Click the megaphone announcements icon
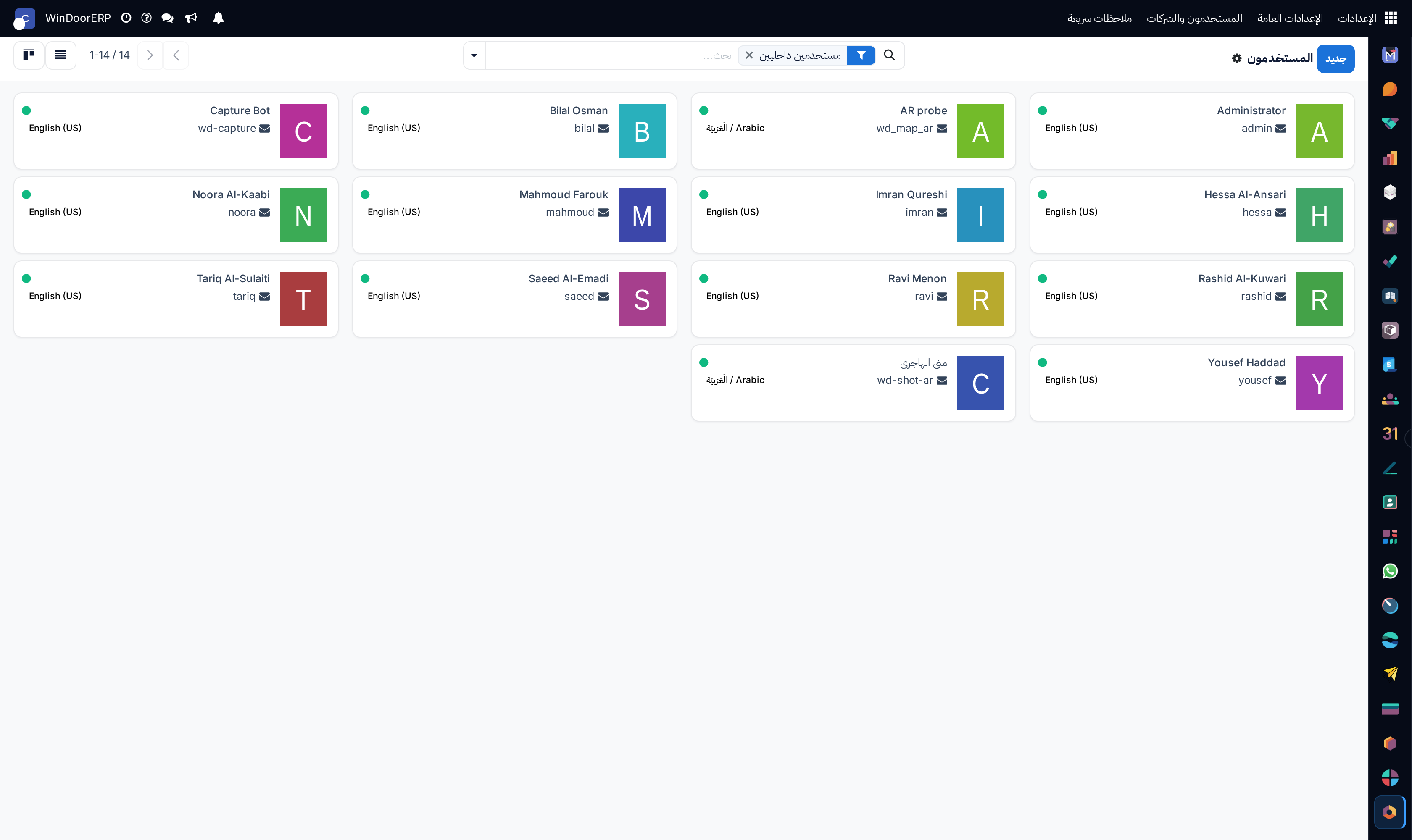The image size is (1412, 840). [191, 18]
